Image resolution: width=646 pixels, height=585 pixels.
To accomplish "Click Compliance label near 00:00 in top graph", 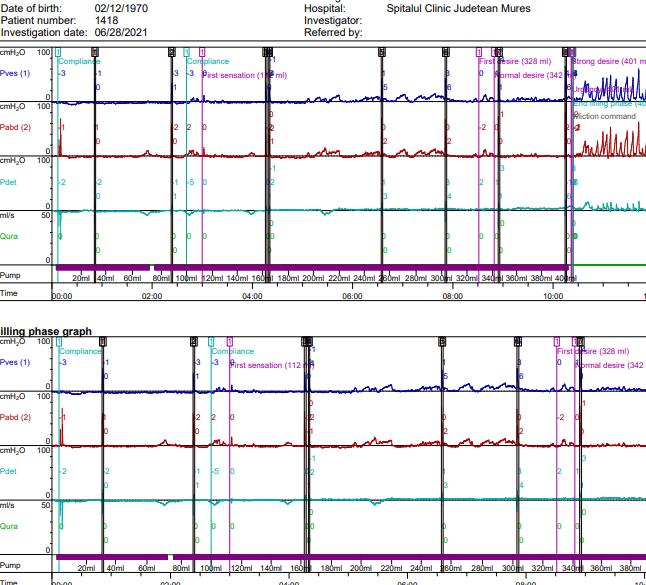I will (79, 61).
